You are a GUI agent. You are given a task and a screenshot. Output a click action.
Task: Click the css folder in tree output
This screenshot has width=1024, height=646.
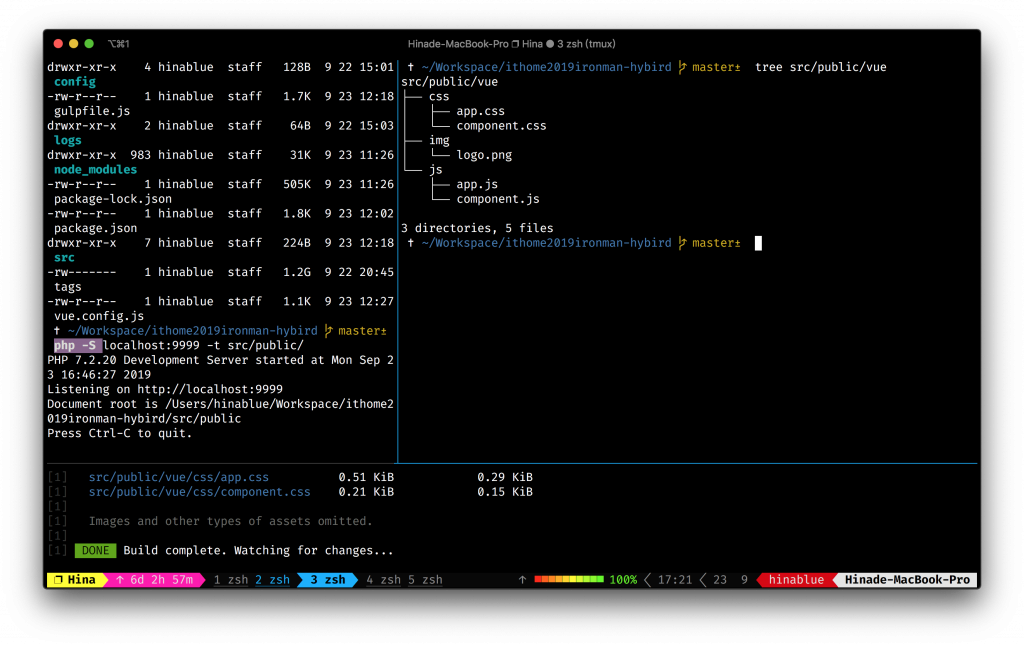[439, 97]
